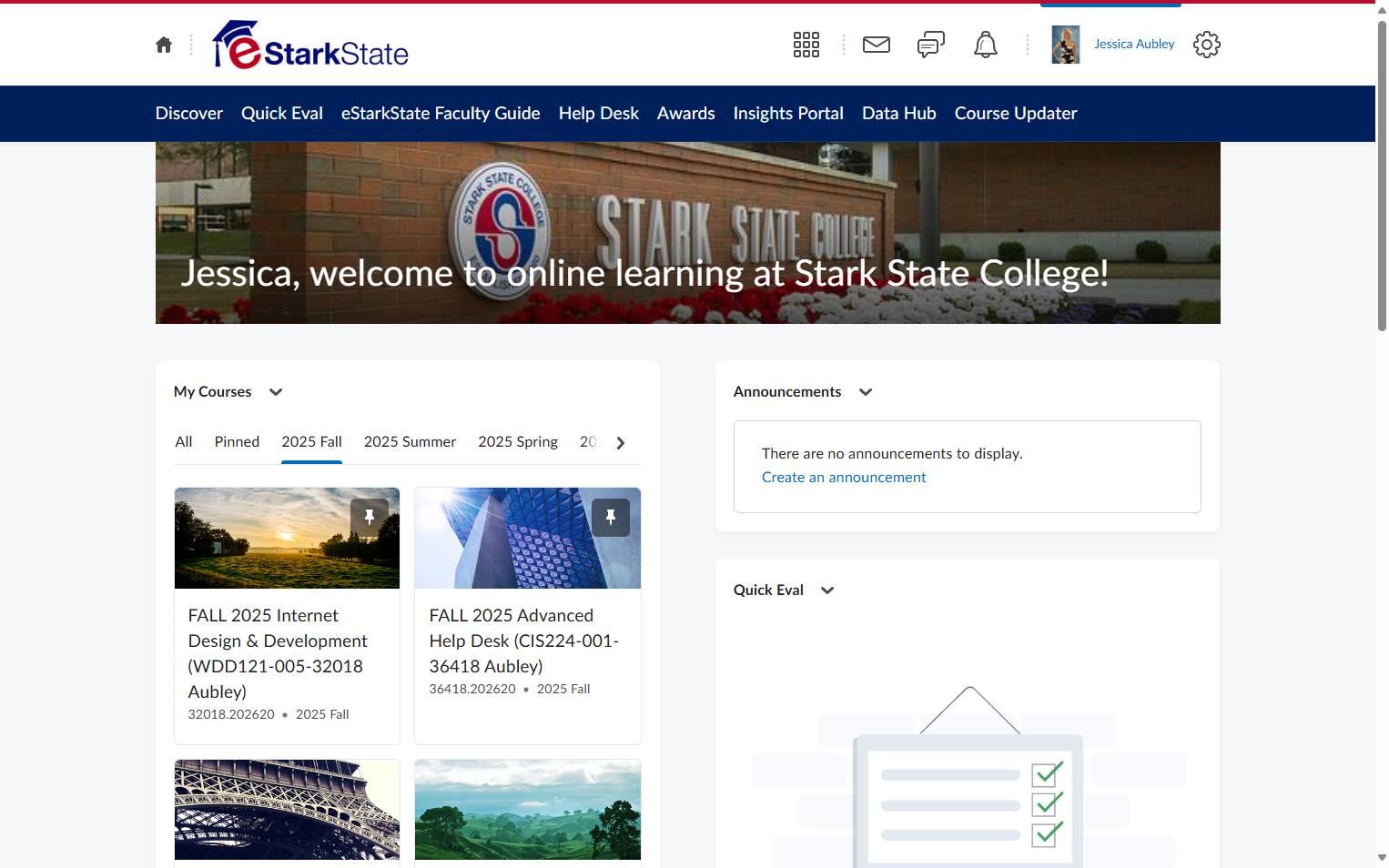
Task: Open Course Updater in the navbar
Action: coord(1016,114)
